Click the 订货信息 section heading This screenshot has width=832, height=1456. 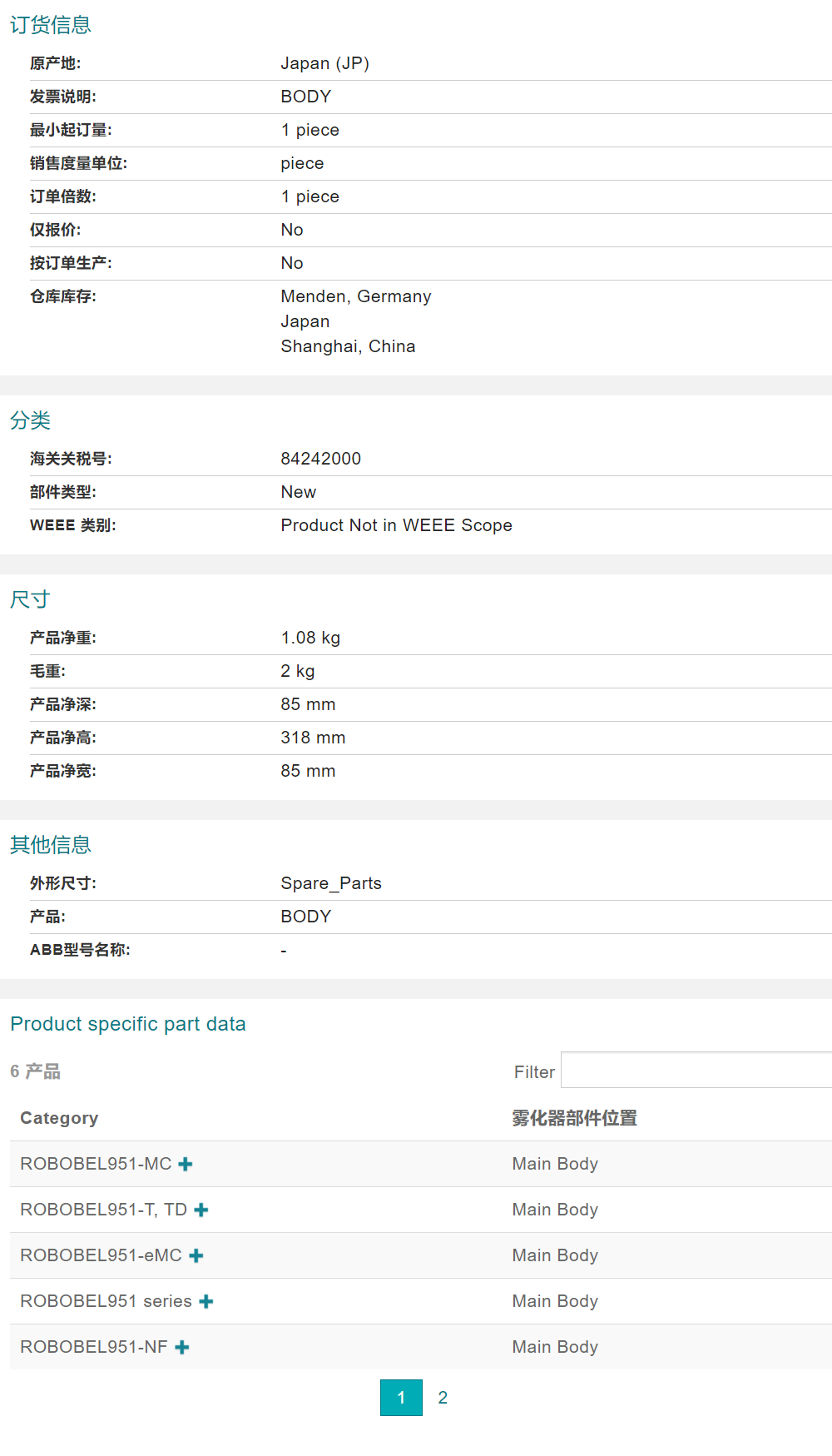[x=51, y=25]
